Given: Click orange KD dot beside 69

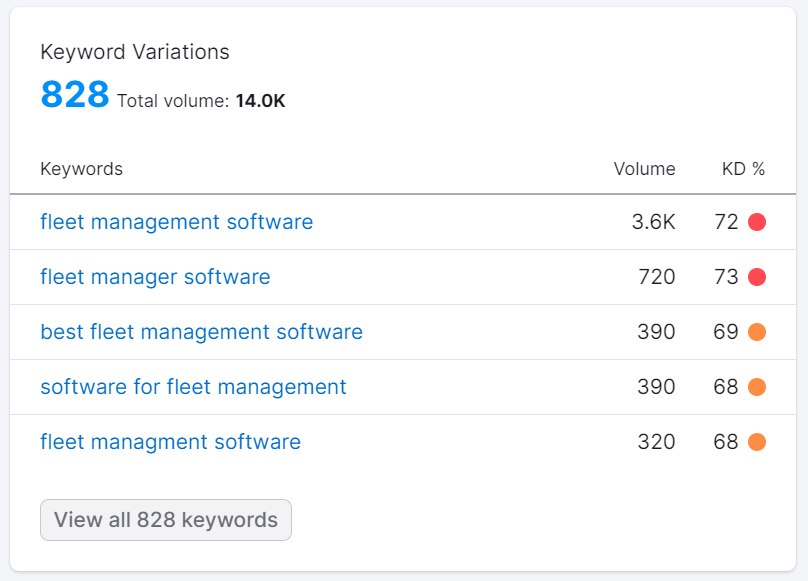Looking at the screenshot, I should pos(756,332).
